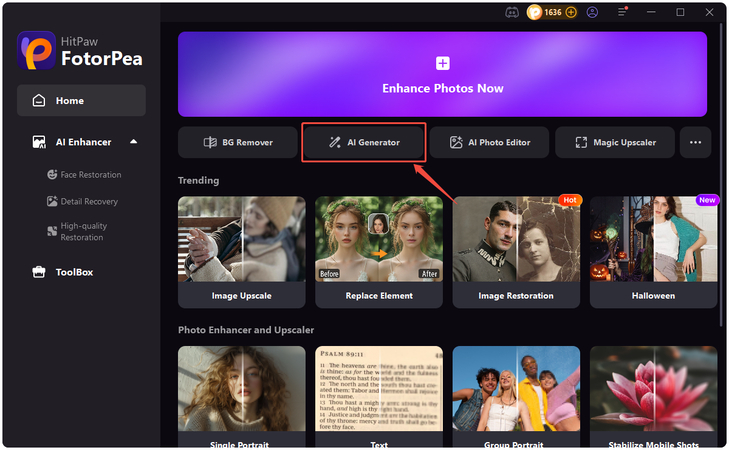
Task: Click the Image Restoration label
Action: pos(516,296)
